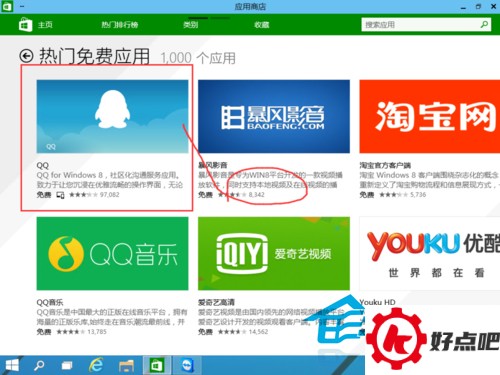This screenshot has width=500, height=375.
Task: Open File Explorer from taskbar
Action: pyautogui.click(x=126, y=366)
